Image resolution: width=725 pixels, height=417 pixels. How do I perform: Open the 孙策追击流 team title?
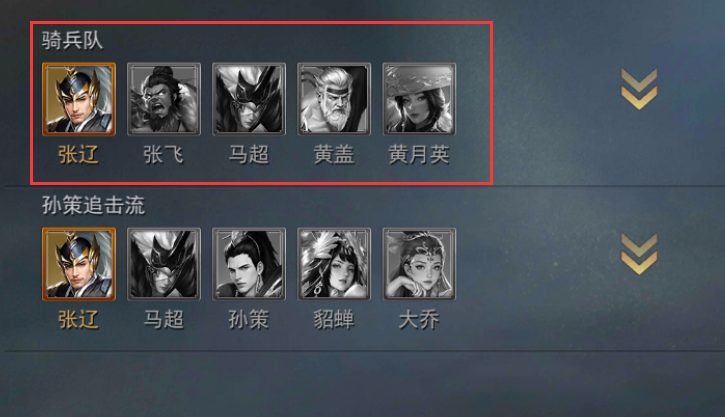point(93,205)
